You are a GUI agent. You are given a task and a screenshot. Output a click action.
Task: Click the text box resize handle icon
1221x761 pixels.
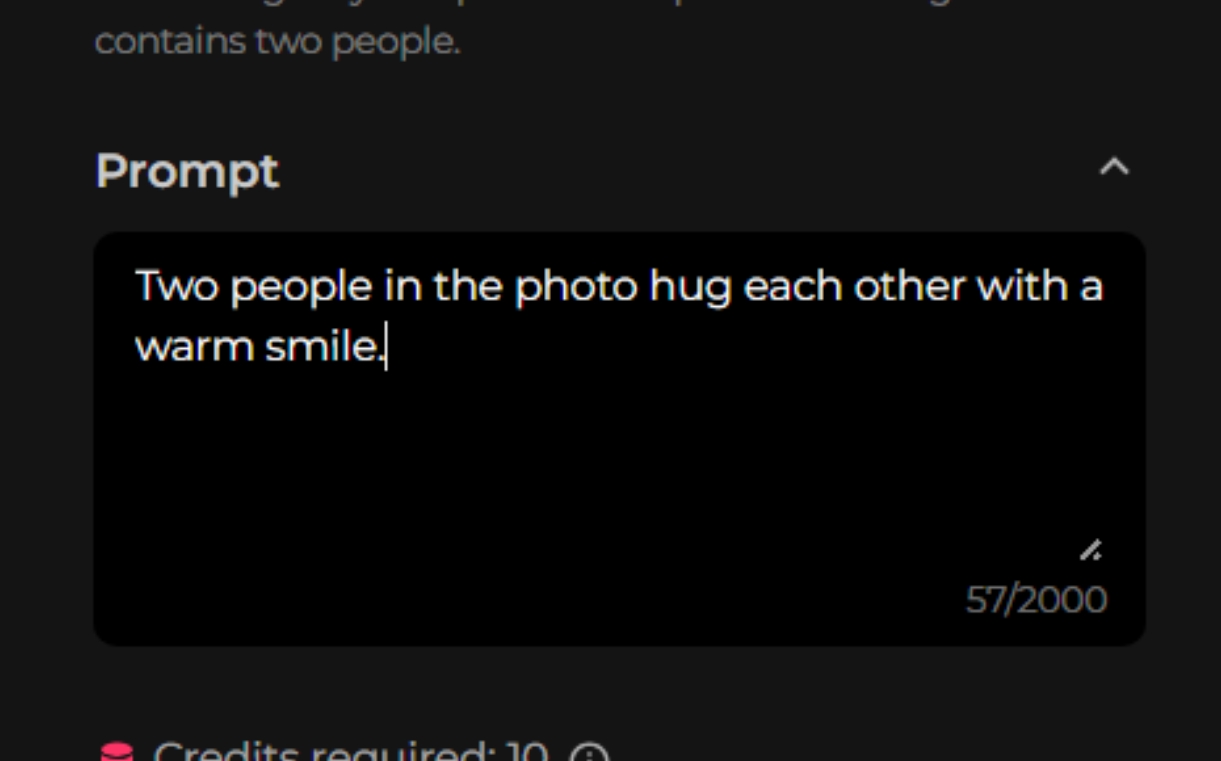(x=1090, y=549)
